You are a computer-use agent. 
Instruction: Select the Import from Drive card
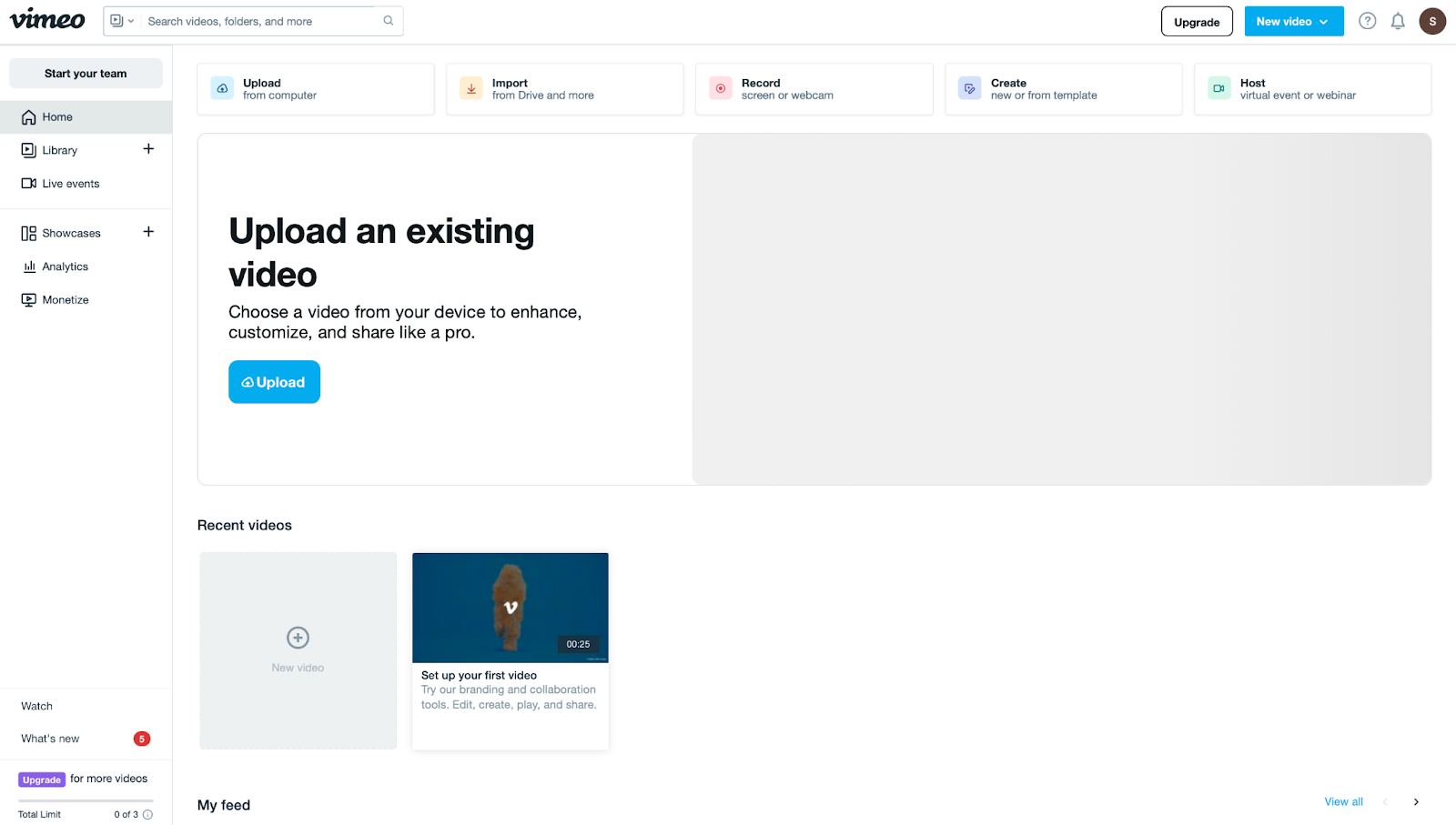point(565,89)
